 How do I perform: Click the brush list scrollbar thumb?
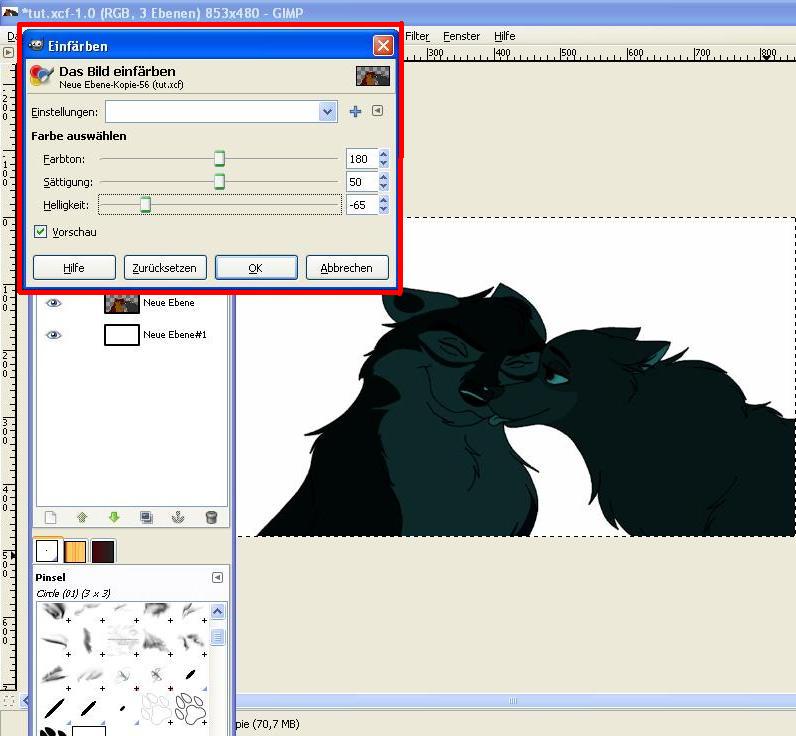[x=217, y=637]
